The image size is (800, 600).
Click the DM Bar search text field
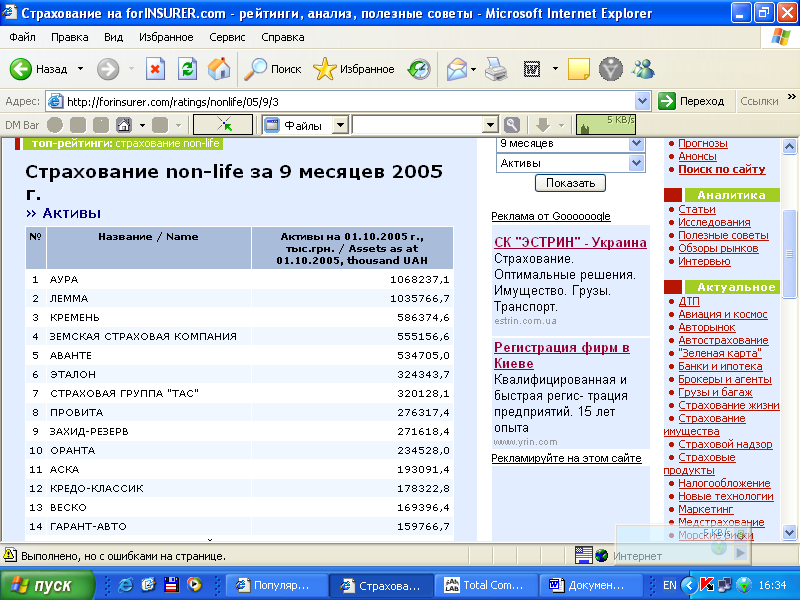(417, 124)
